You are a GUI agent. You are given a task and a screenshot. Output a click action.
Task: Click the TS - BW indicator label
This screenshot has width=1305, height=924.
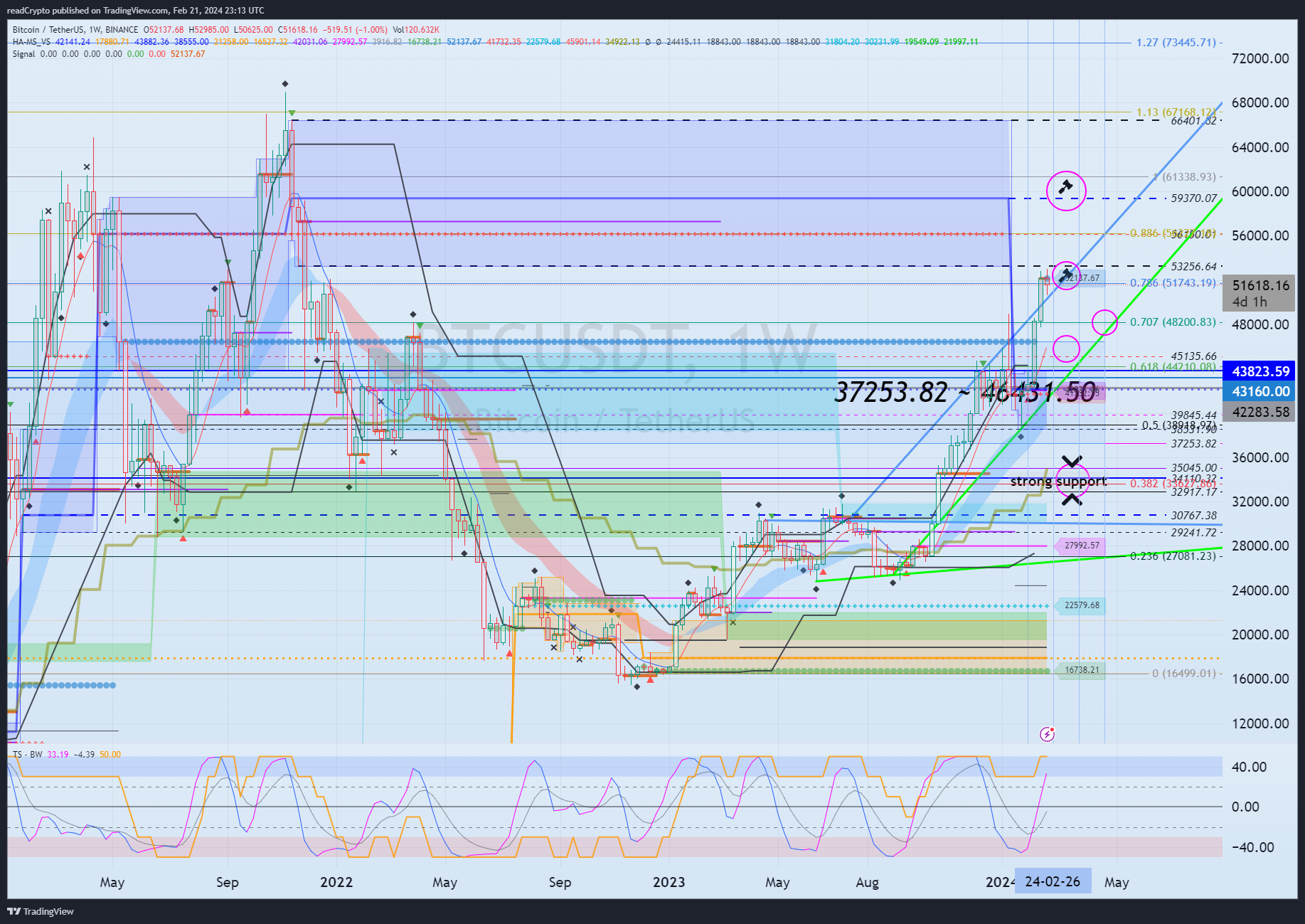pyautogui.click(x=28, y=755)
